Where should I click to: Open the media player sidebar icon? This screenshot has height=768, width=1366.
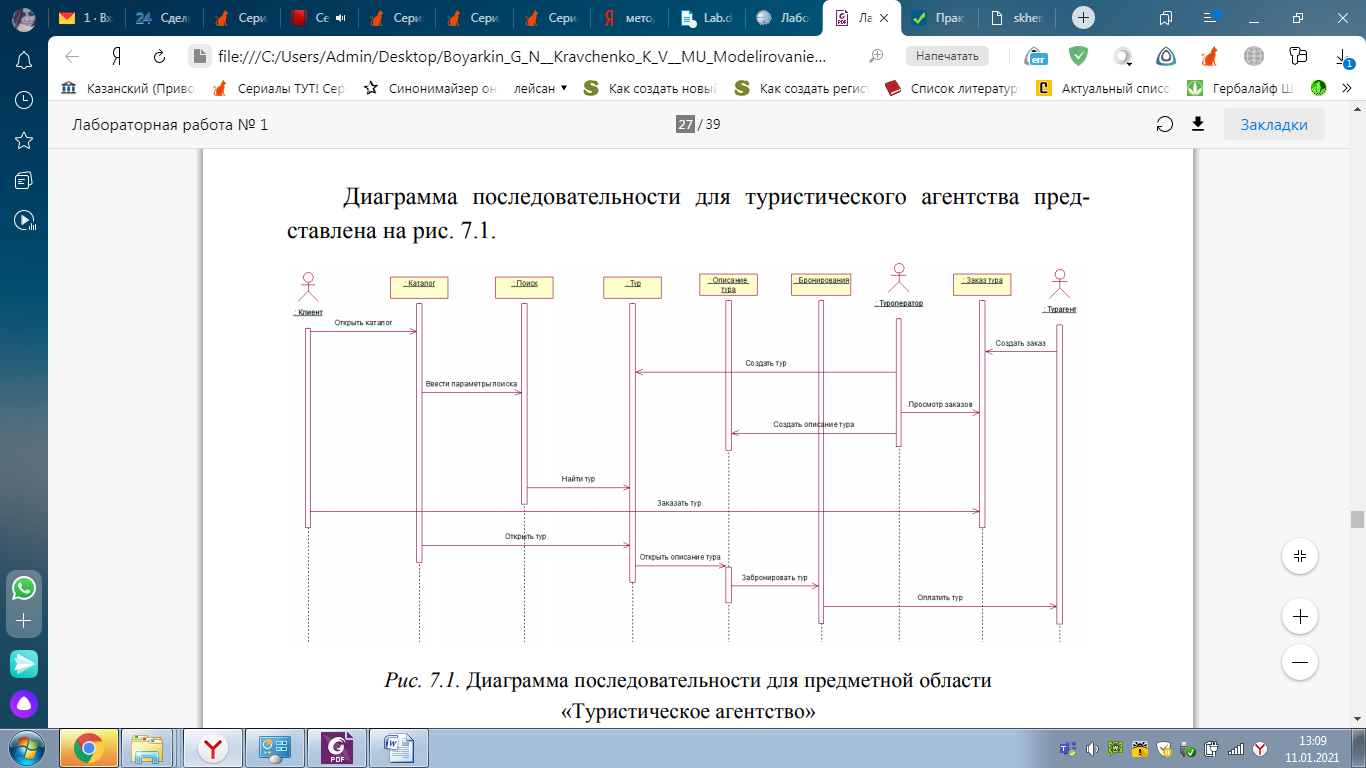coord(24,220)
